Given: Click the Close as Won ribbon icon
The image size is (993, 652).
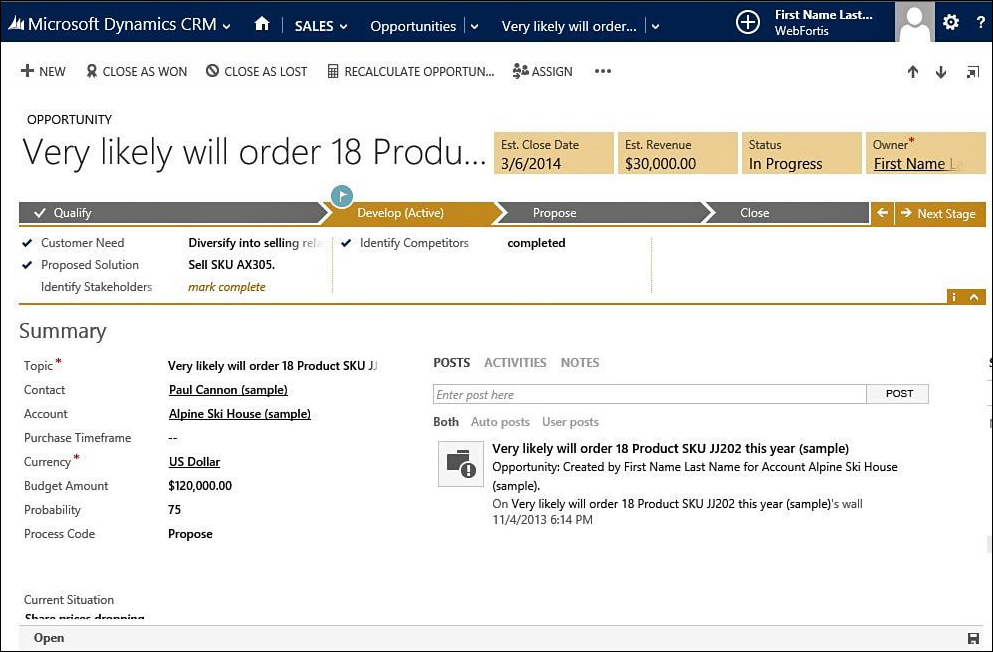Looking at the screenshot, I should [x=92, y=71].
